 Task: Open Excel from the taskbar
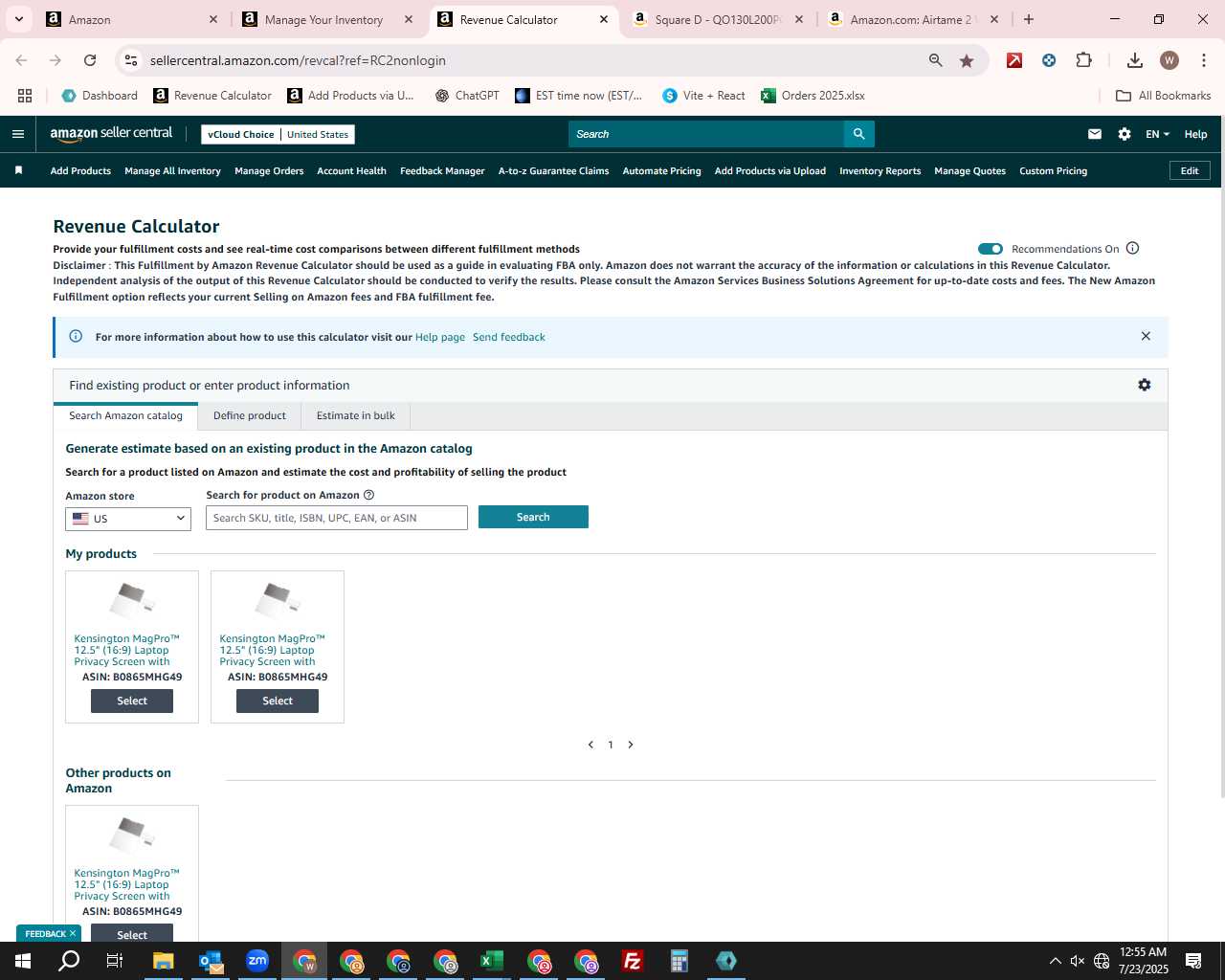click(492, 961)
